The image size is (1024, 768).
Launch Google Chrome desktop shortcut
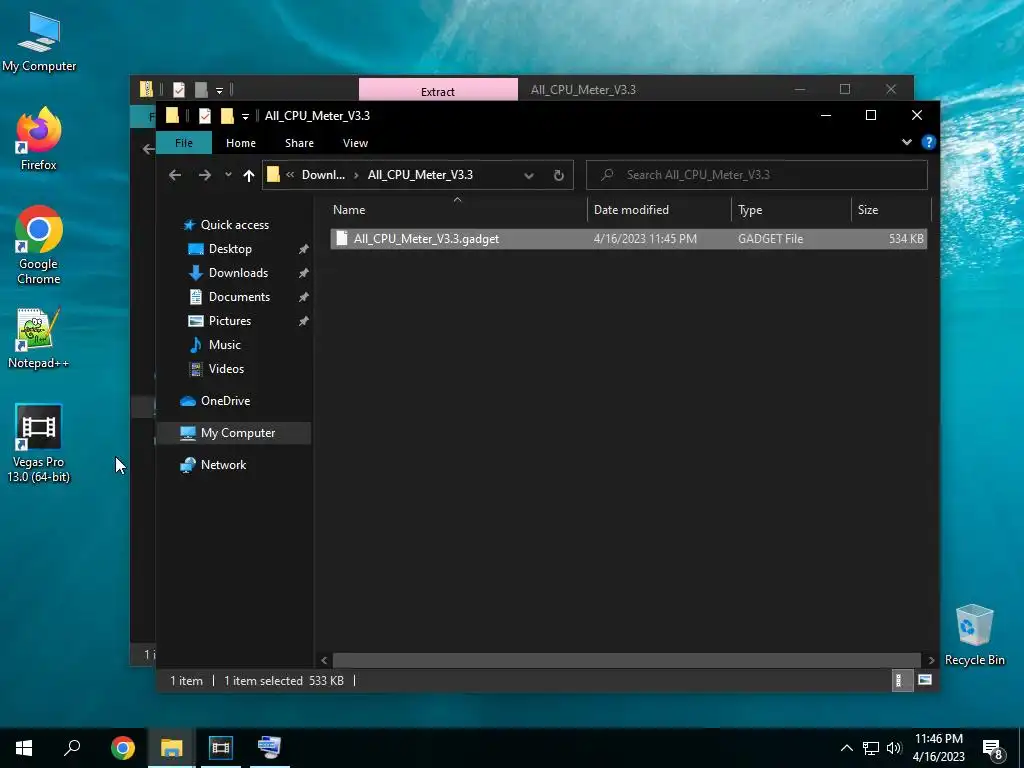click(39, 245)
